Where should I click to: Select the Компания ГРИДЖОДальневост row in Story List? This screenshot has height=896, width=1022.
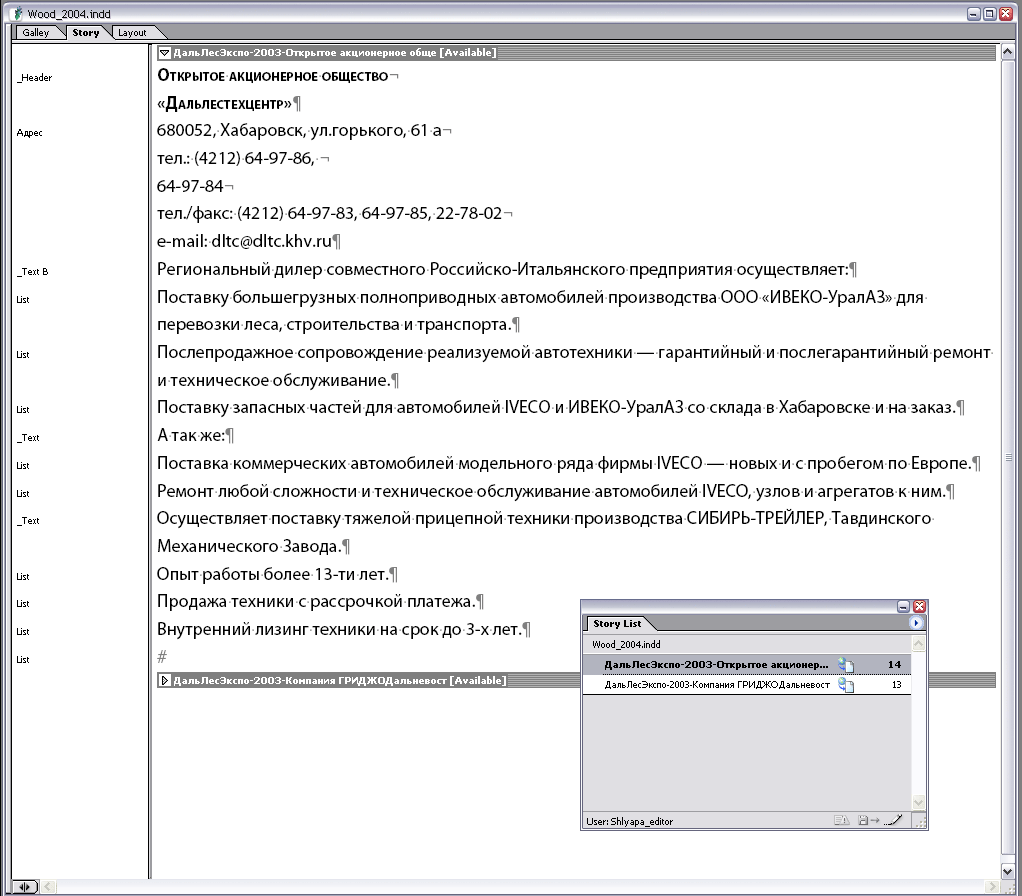click(746, 684)
